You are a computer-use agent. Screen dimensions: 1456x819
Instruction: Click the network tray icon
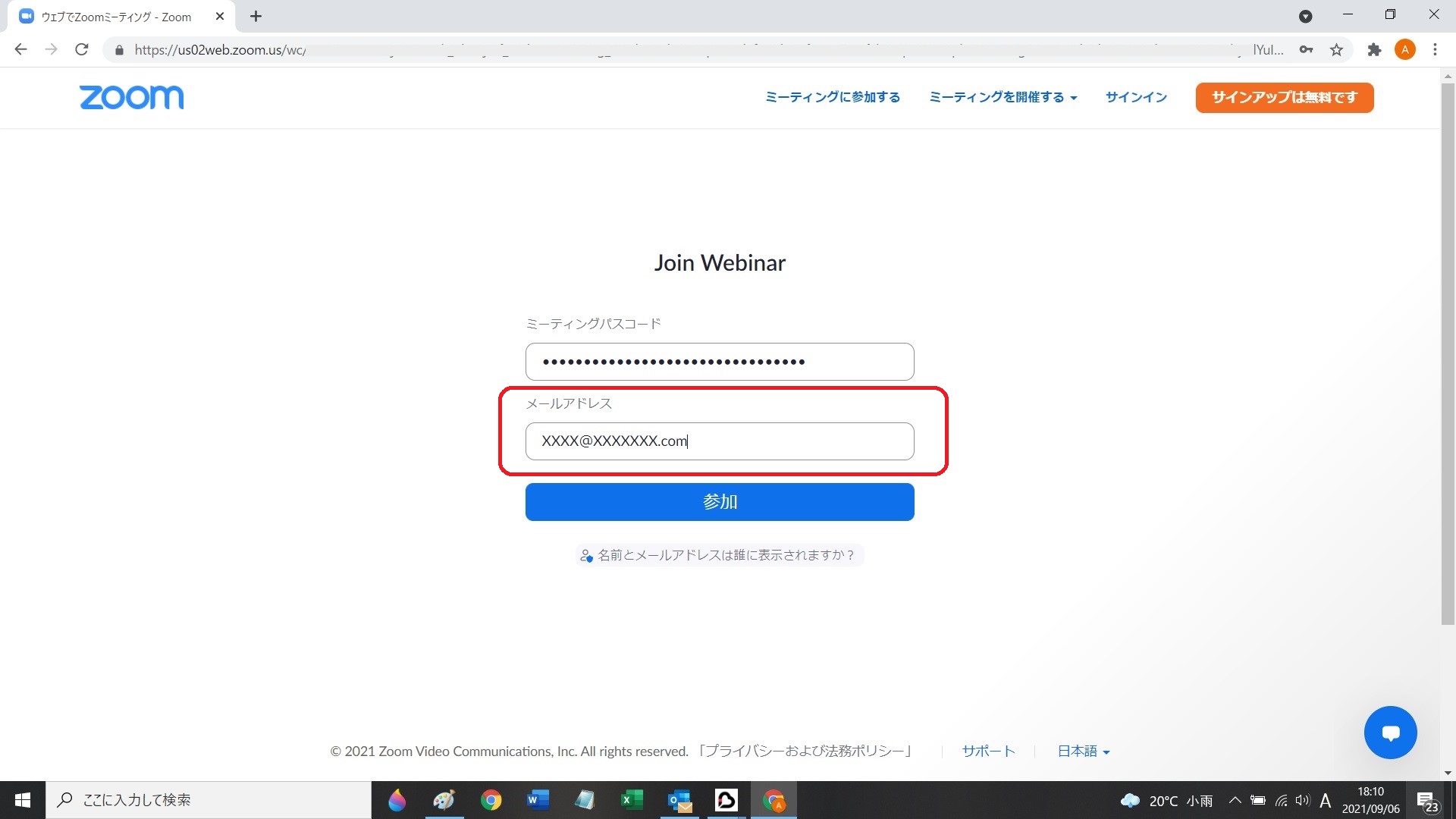[x=1281, y=800]
